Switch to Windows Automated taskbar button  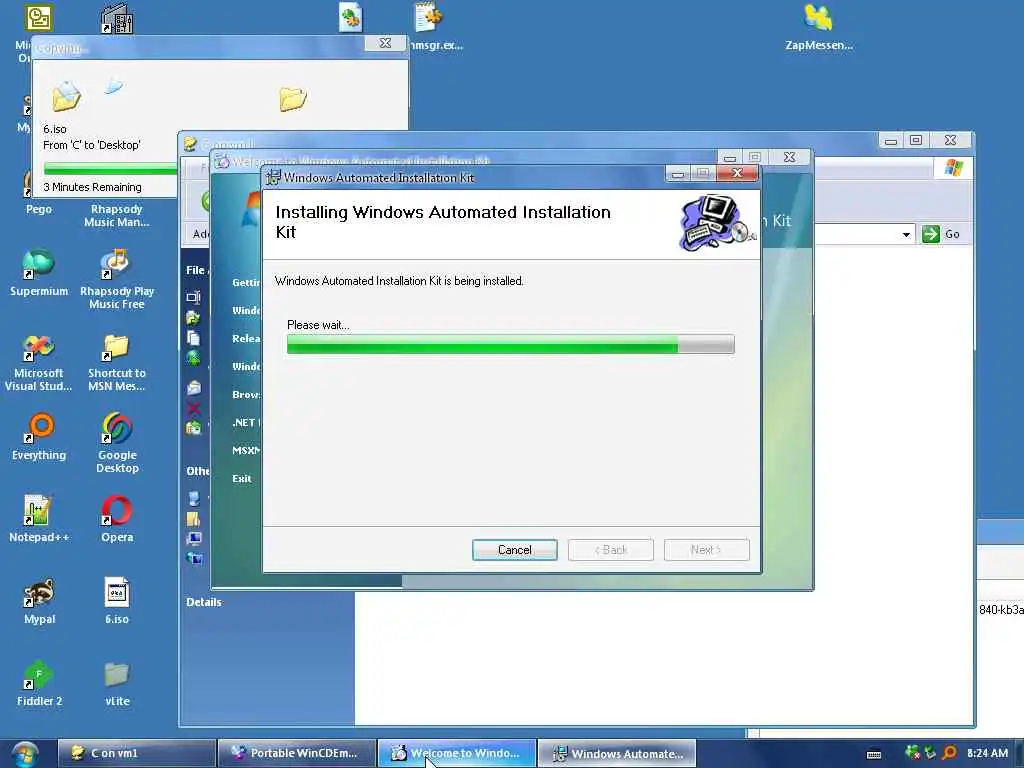pyautogui.click(x=617, y=753)
